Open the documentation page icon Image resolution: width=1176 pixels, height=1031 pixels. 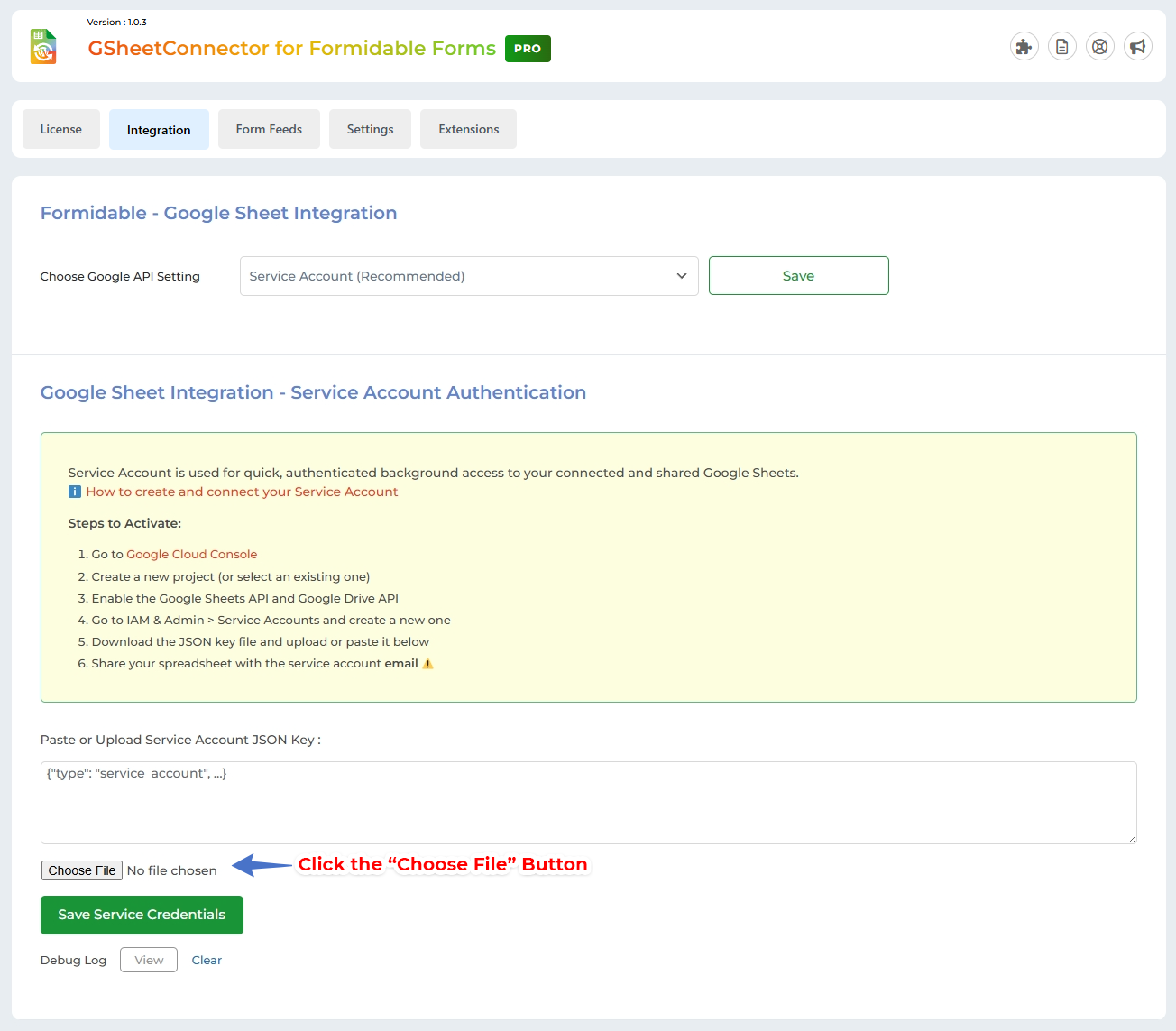click(x=1061, y=46)
